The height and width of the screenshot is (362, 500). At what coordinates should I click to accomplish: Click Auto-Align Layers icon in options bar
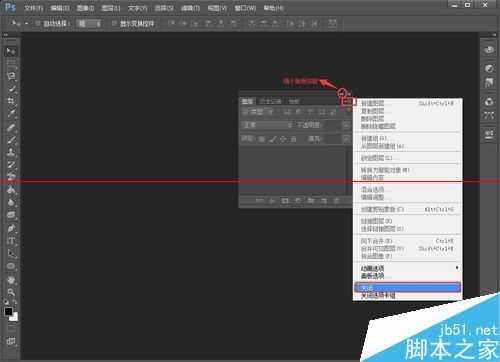tap(332, 23)
